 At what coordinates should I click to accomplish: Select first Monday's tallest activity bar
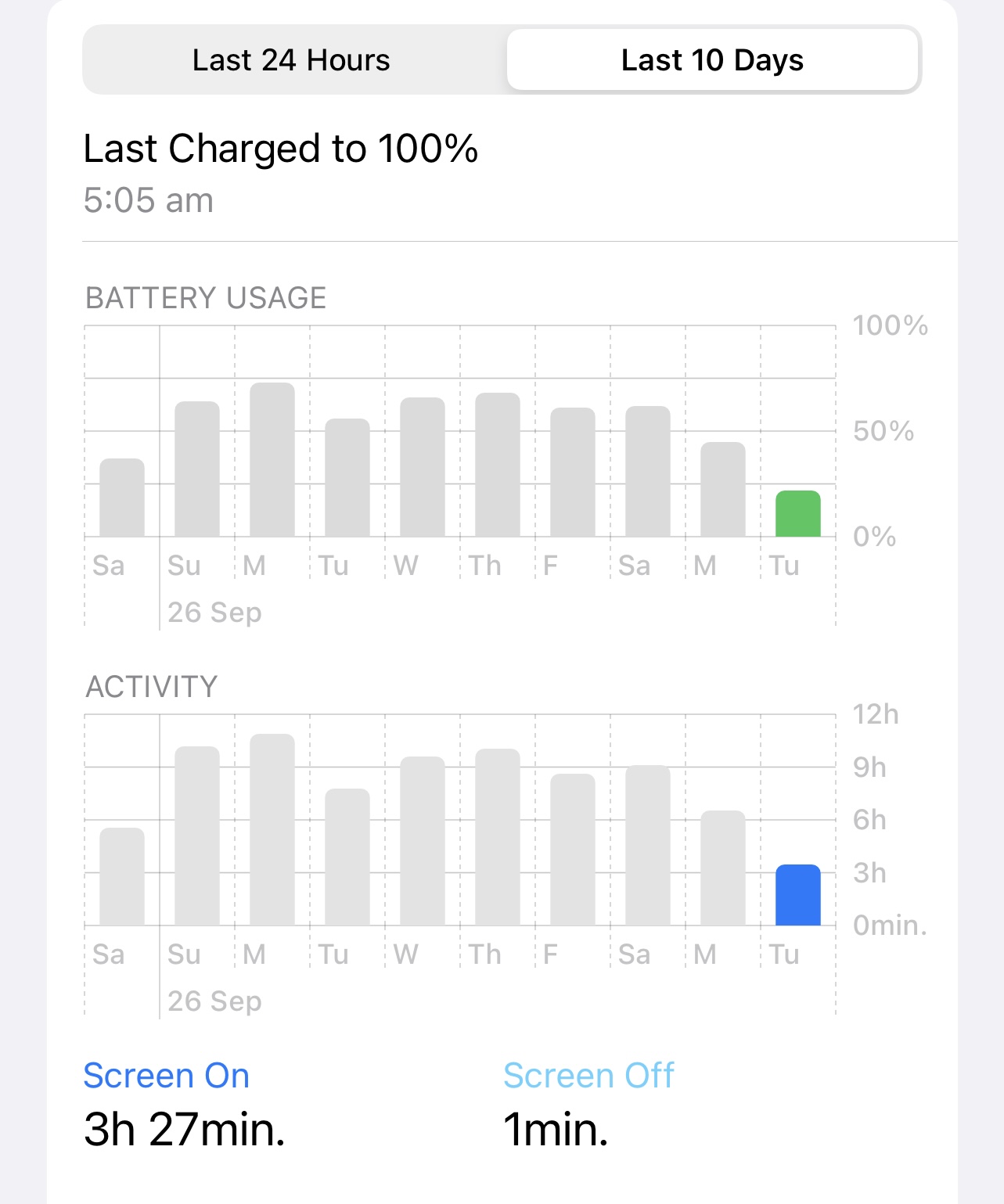(x=272, y=829)
